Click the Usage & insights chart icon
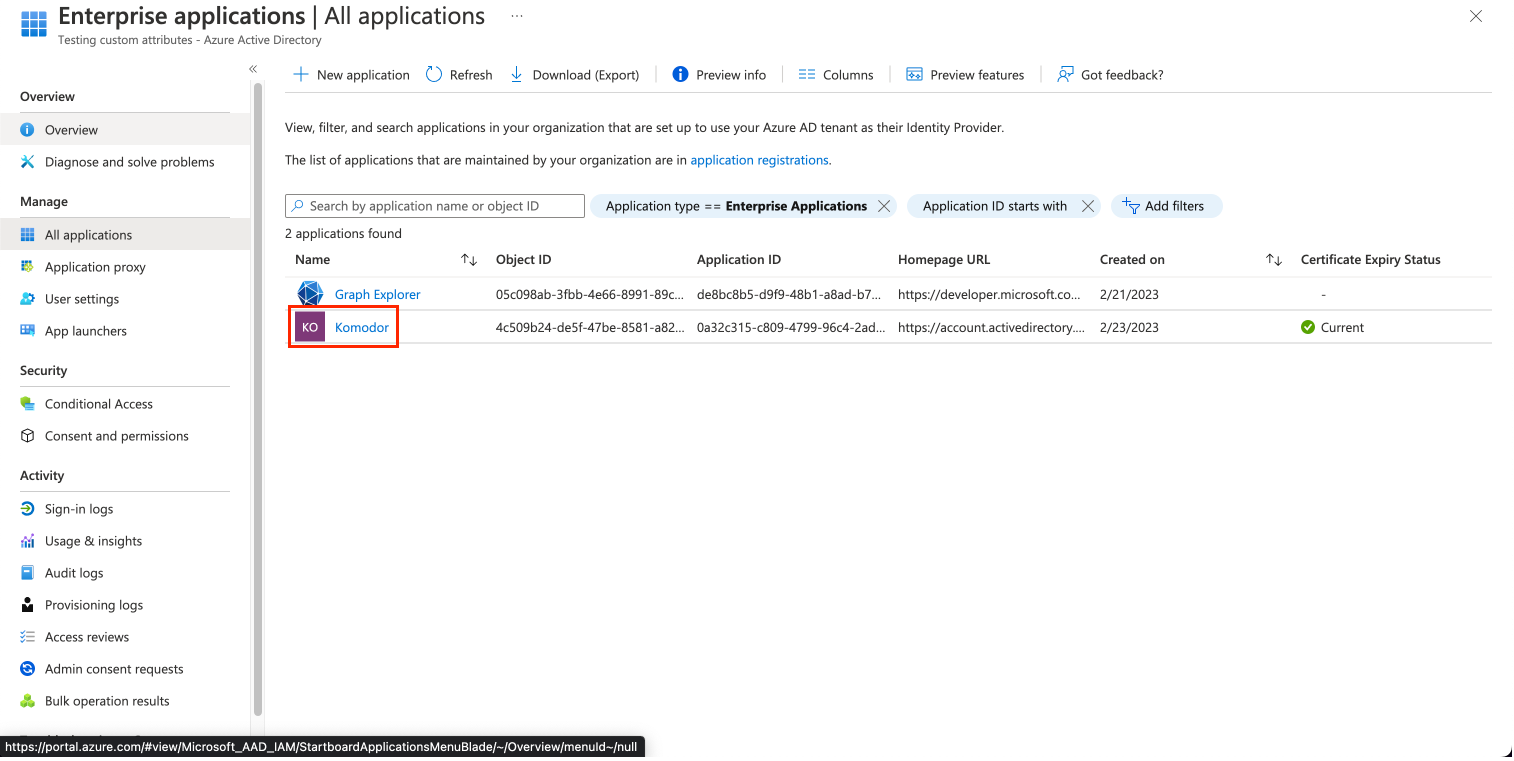 [28, 541]
